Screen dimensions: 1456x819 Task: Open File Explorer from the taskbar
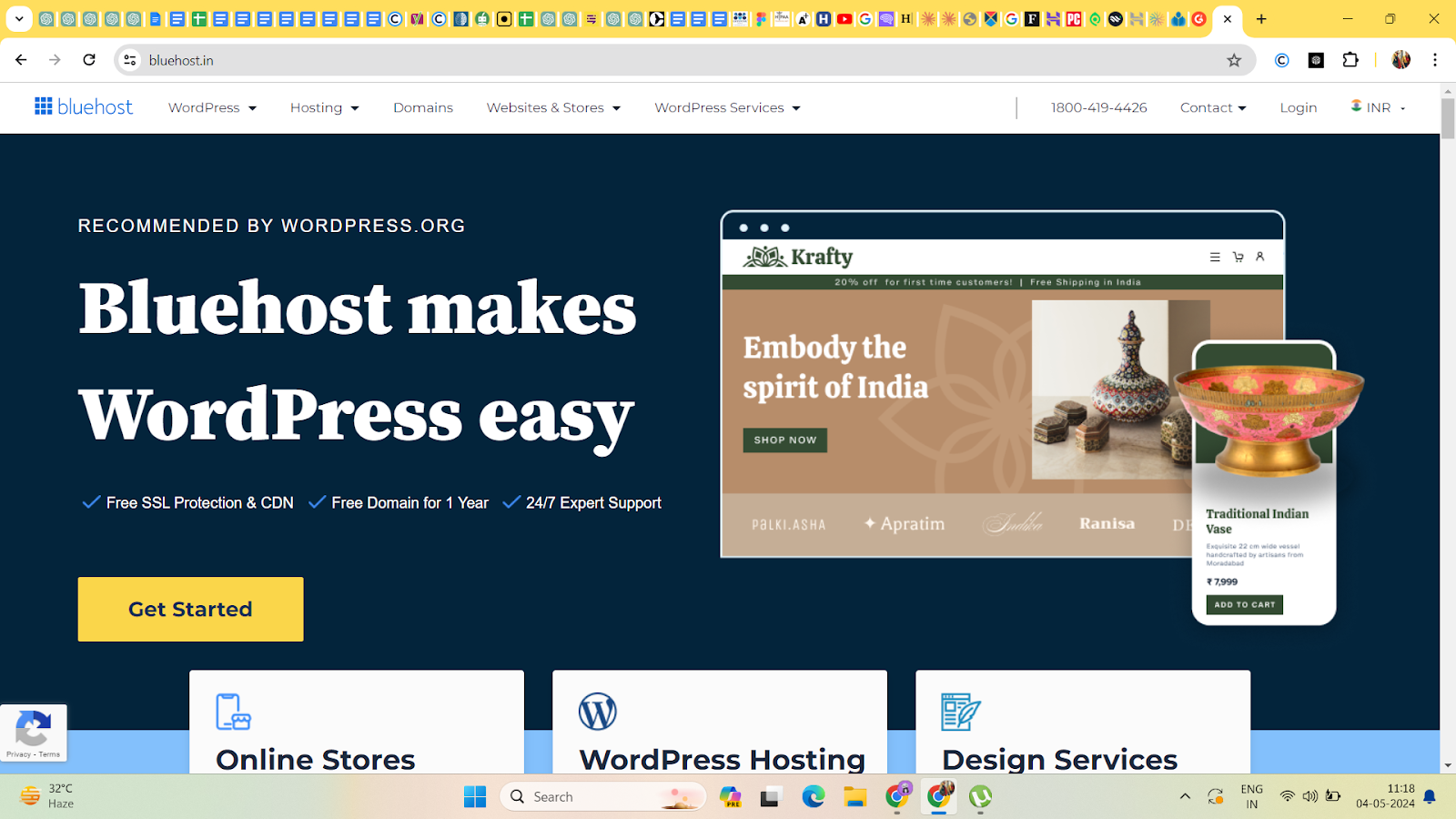coord(854,797)
